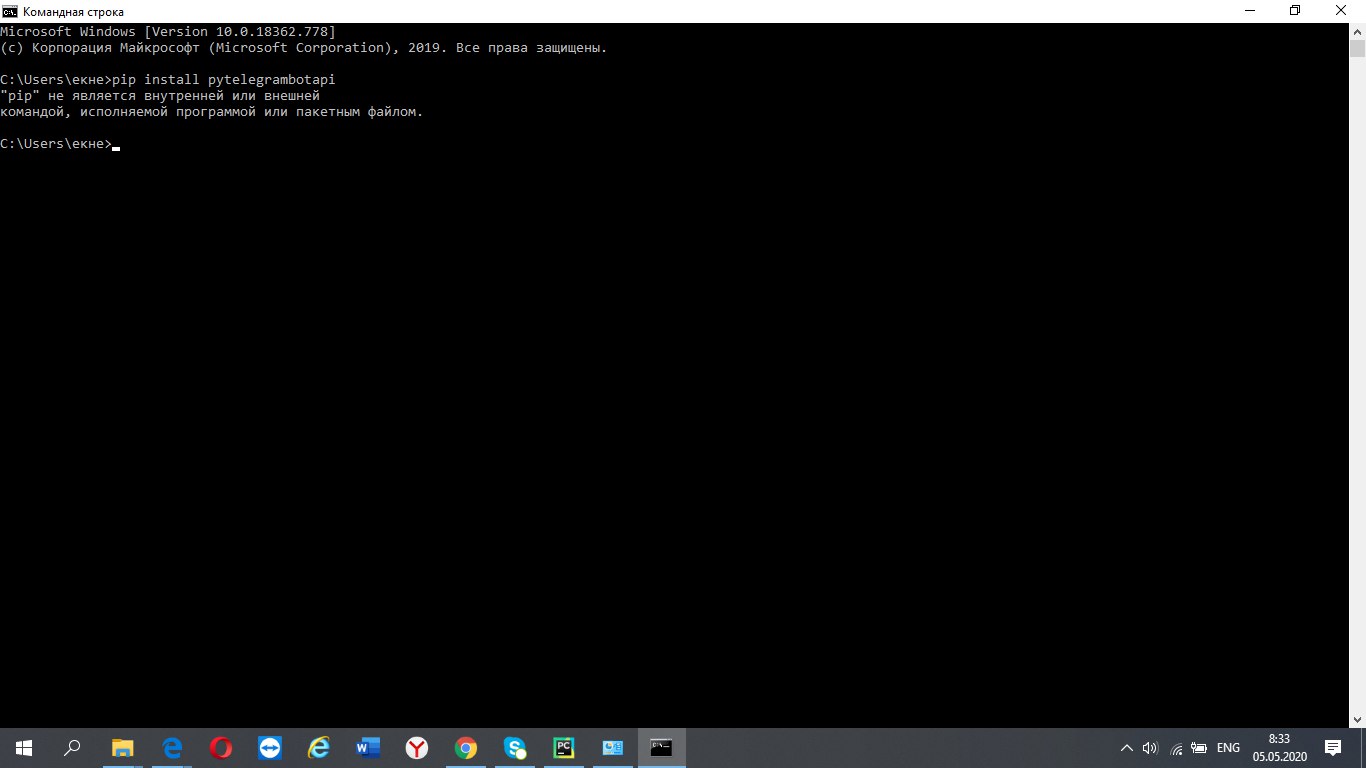Click the scrollbar down arrow
Viewport: 1366px width, 768px height.
pyautogui.click(x=1357, y=719)
